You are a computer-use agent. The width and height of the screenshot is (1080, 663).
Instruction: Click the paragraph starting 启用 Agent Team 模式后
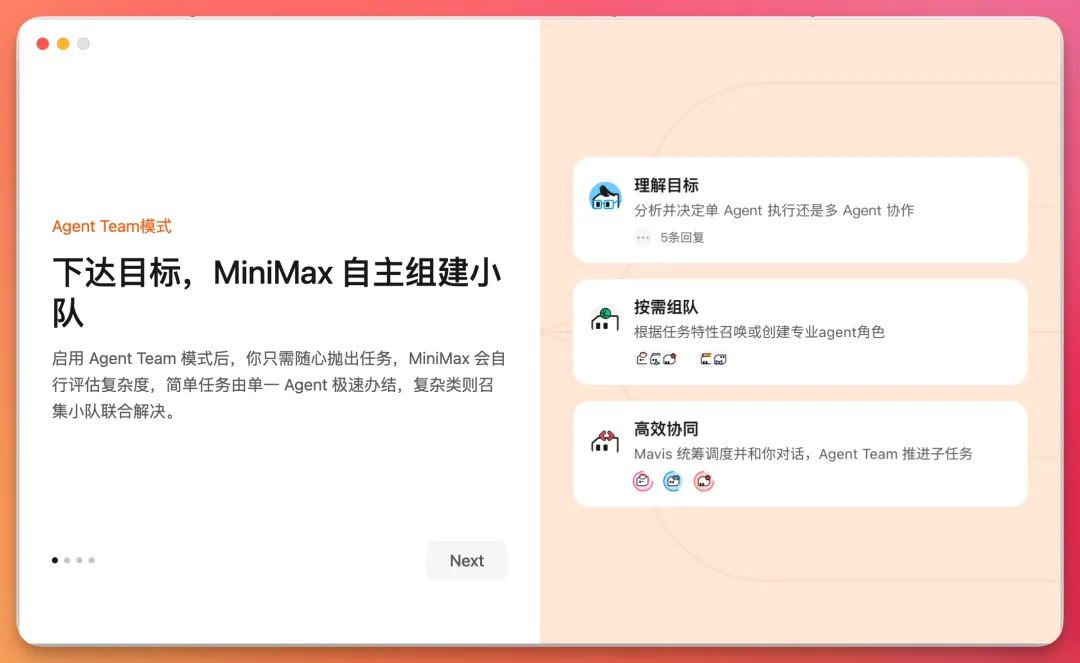click(x=279, y=385)
